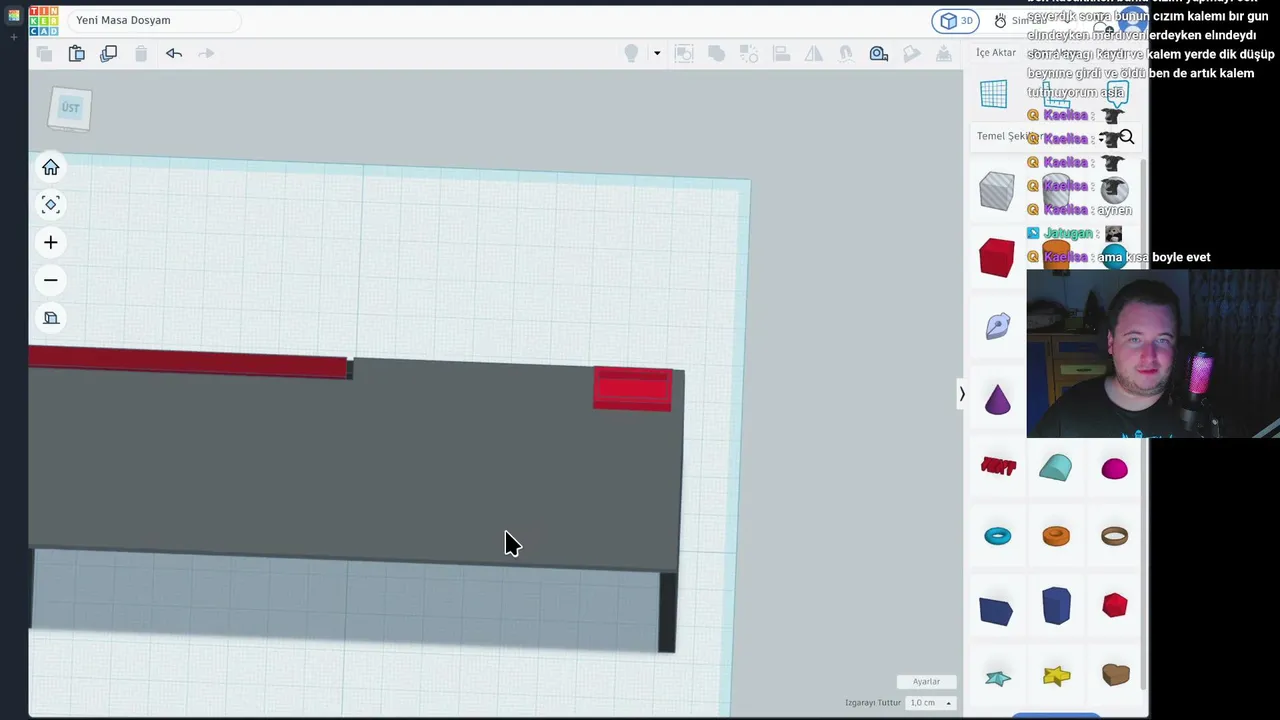Viewport: 1280px width, 720px height.
Task: Select the Workplane grid tool
Action: click(x=994, y=94)
